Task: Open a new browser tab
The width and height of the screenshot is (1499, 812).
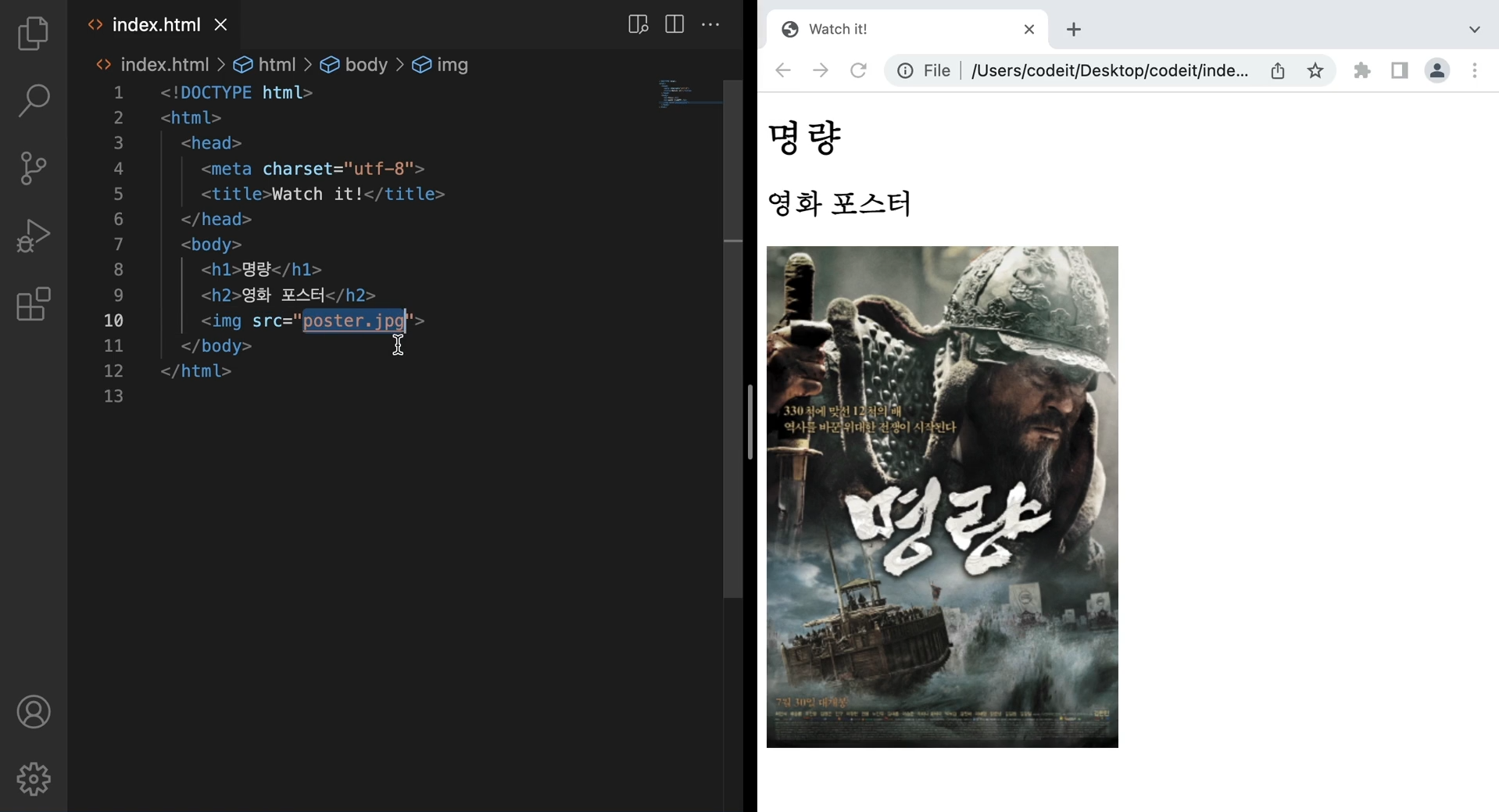Action: pyautogui.click(x=1074, y=30)
